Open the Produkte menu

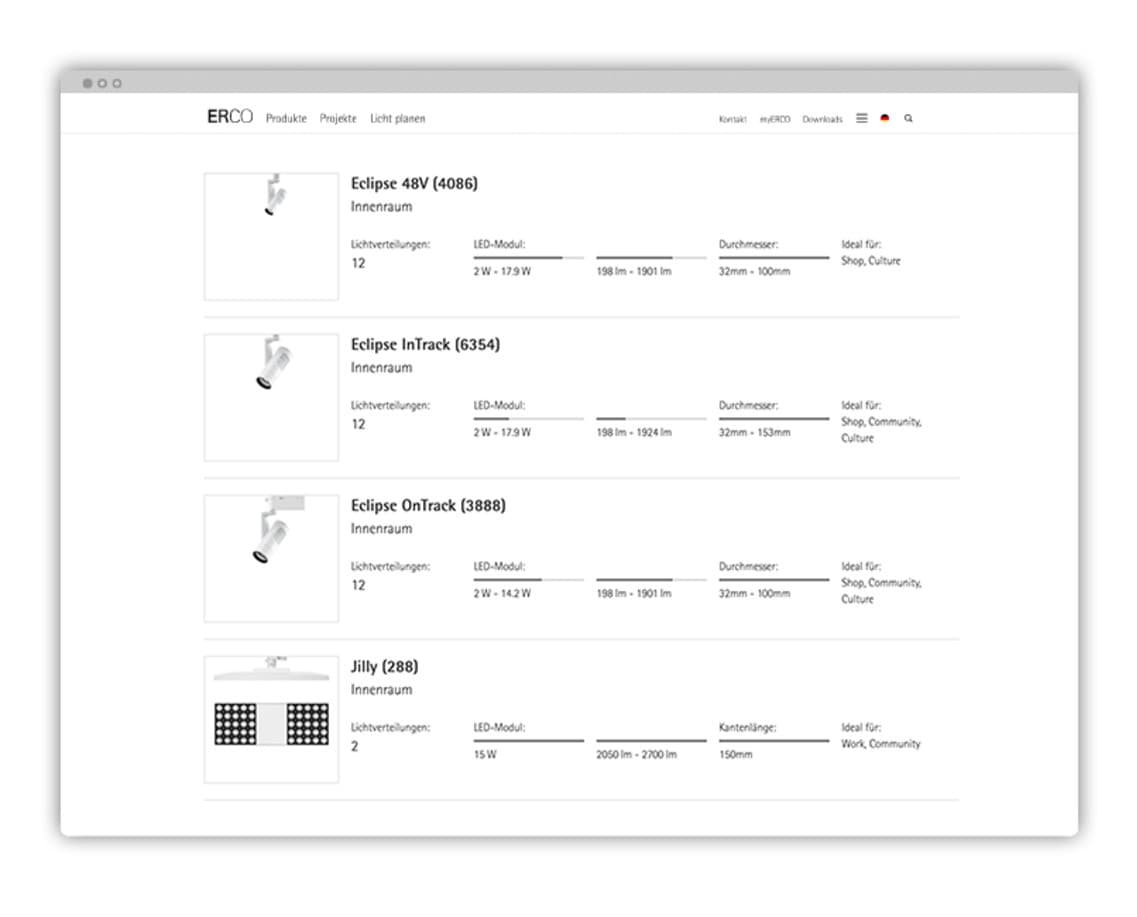coord(286,118)
